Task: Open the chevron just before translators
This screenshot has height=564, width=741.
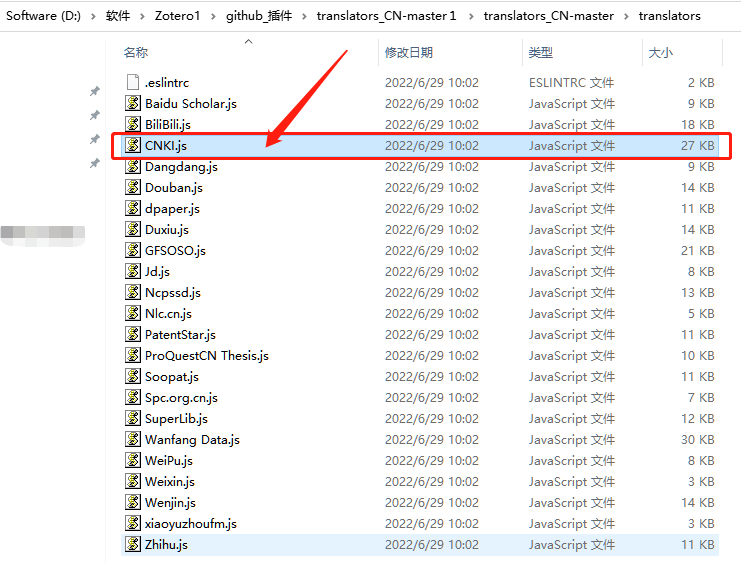Action: coord(626,17)
